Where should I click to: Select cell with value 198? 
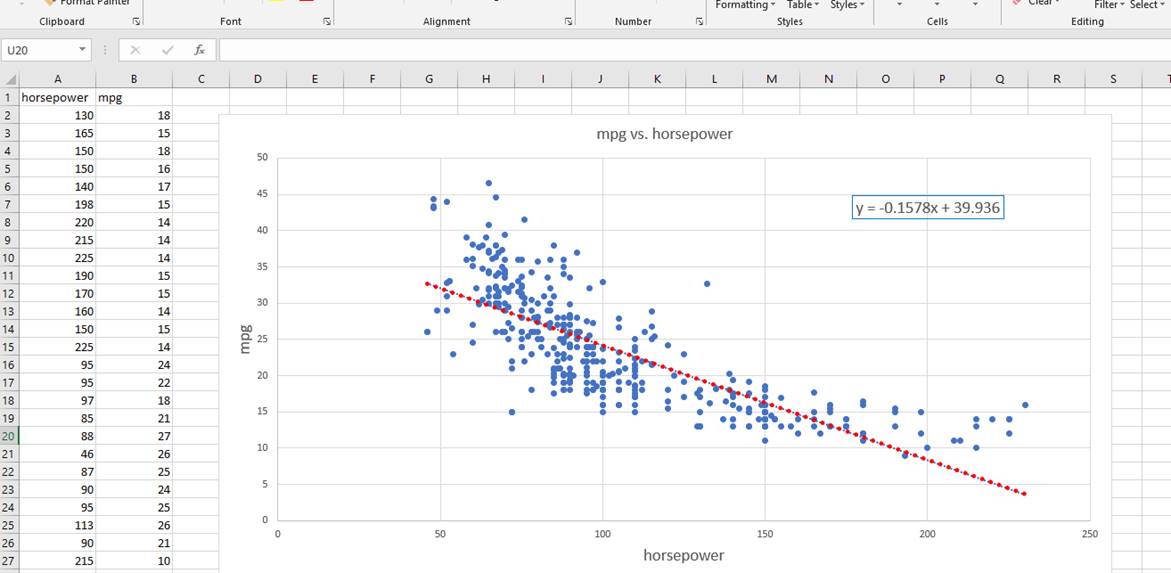tap(58, 204)
